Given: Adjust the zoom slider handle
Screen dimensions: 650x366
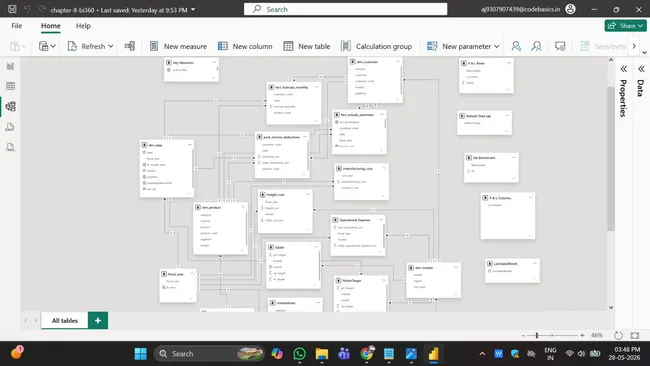Looking at the screenshot, I should pos(537,335).
